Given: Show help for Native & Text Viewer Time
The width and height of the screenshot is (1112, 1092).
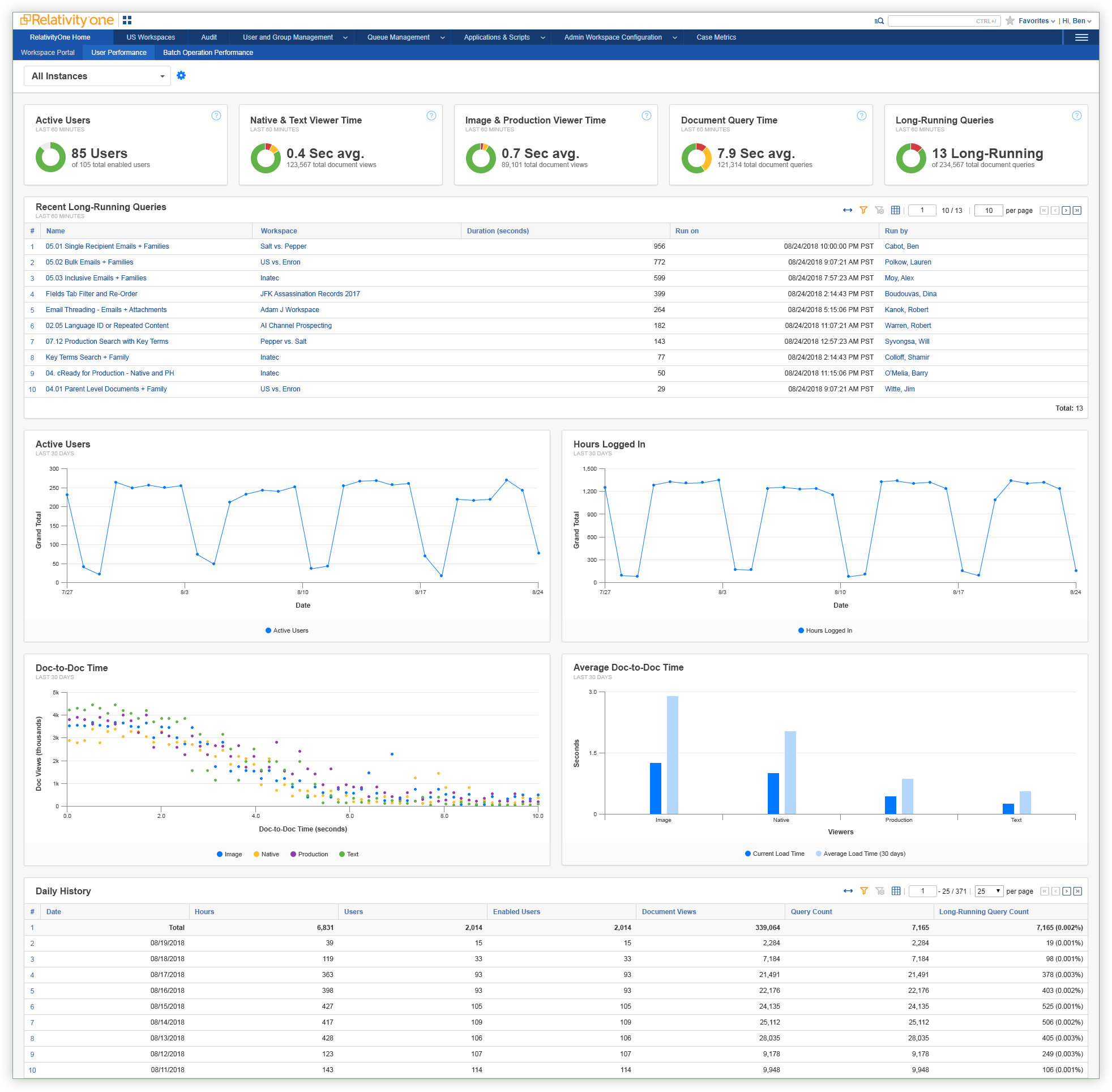Looking at the screenshot, I should click(x=431, y=116).
